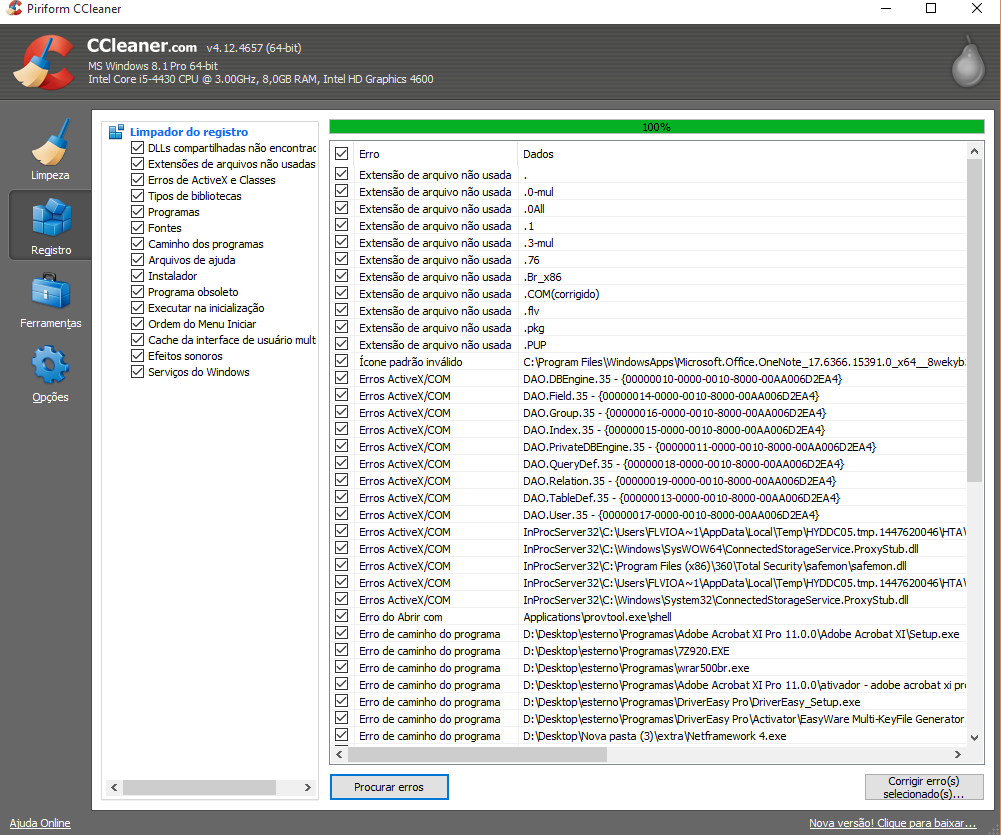
Task: Uncheck Caminho dos programas
Action: pyautogui.click(x=137, y=244)
